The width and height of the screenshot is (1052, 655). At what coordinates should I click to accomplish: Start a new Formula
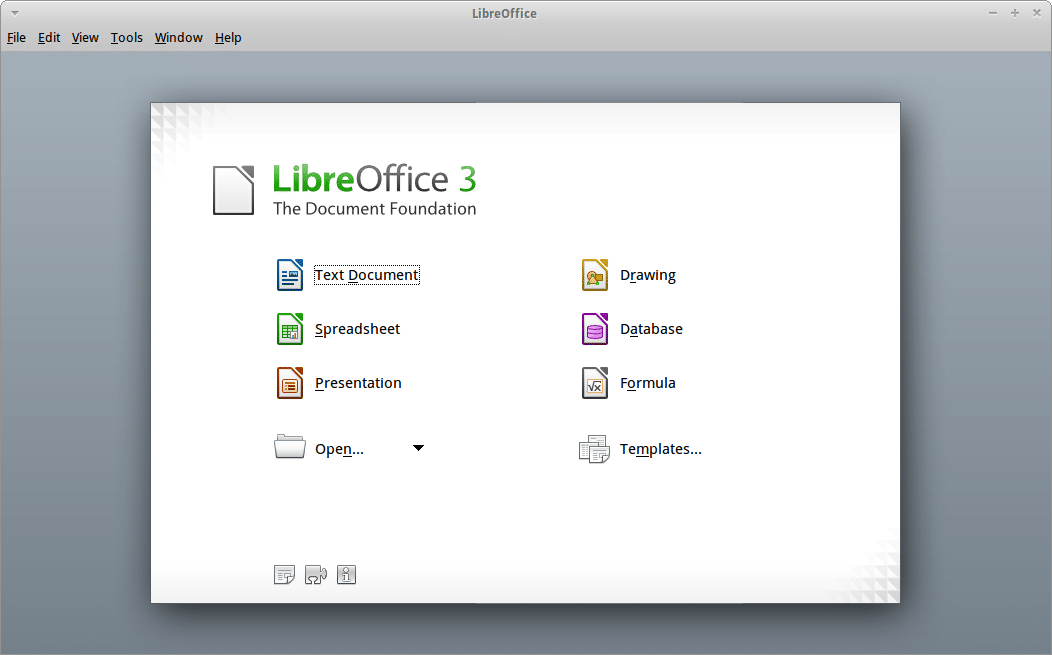(x=648, y=383)
